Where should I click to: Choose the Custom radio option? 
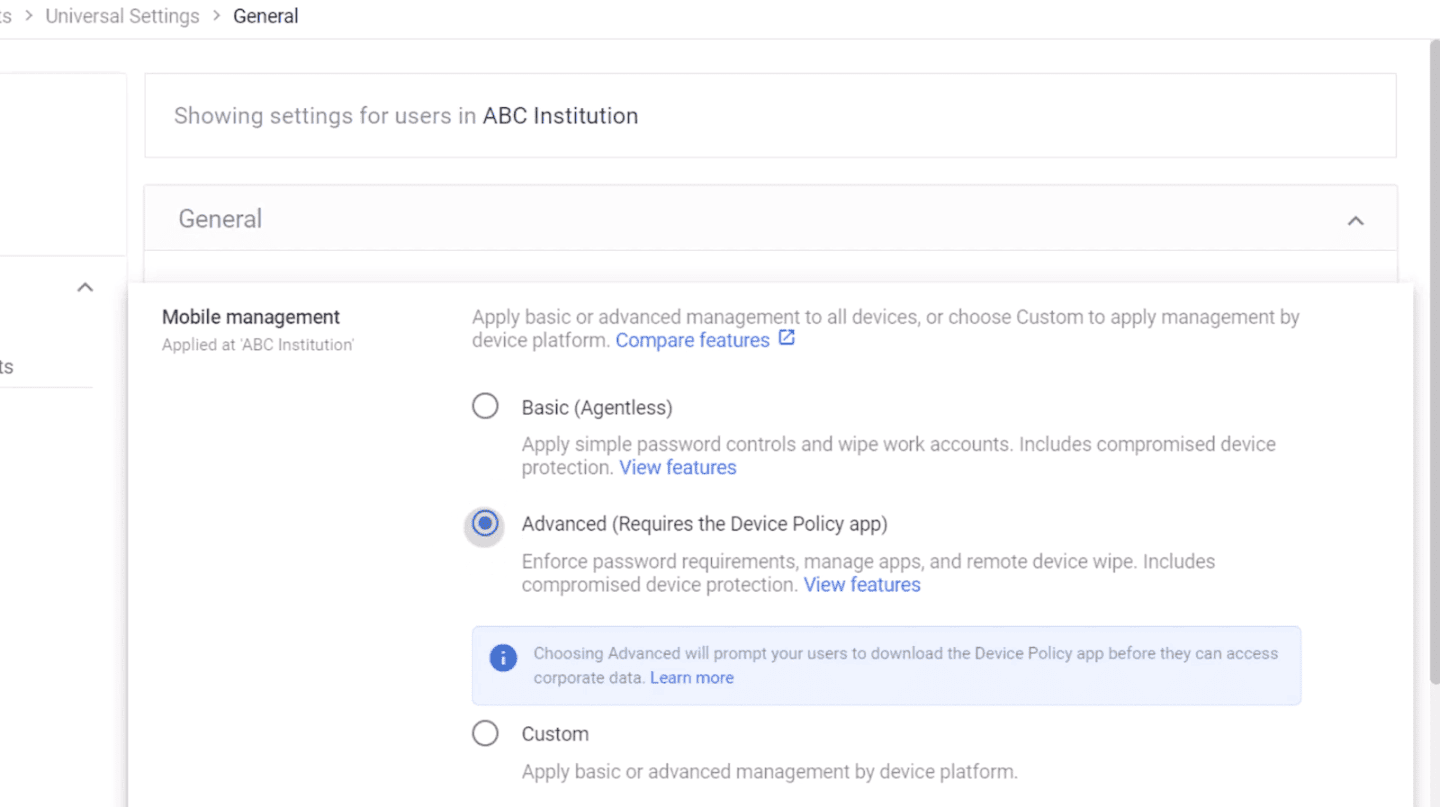485,733
